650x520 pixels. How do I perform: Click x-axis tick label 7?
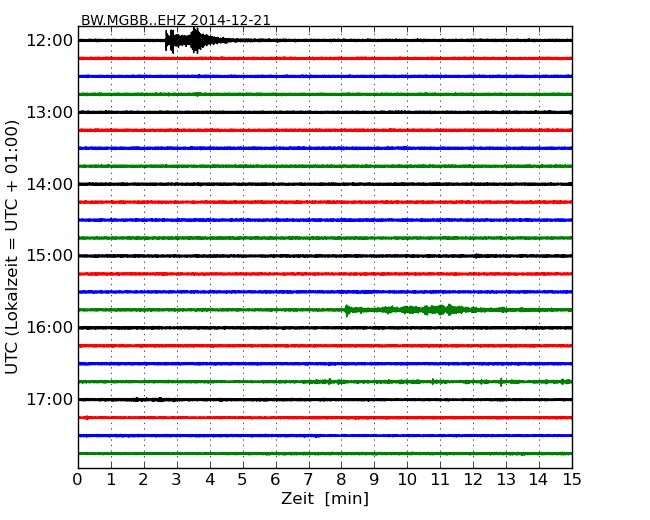point(308,480)
